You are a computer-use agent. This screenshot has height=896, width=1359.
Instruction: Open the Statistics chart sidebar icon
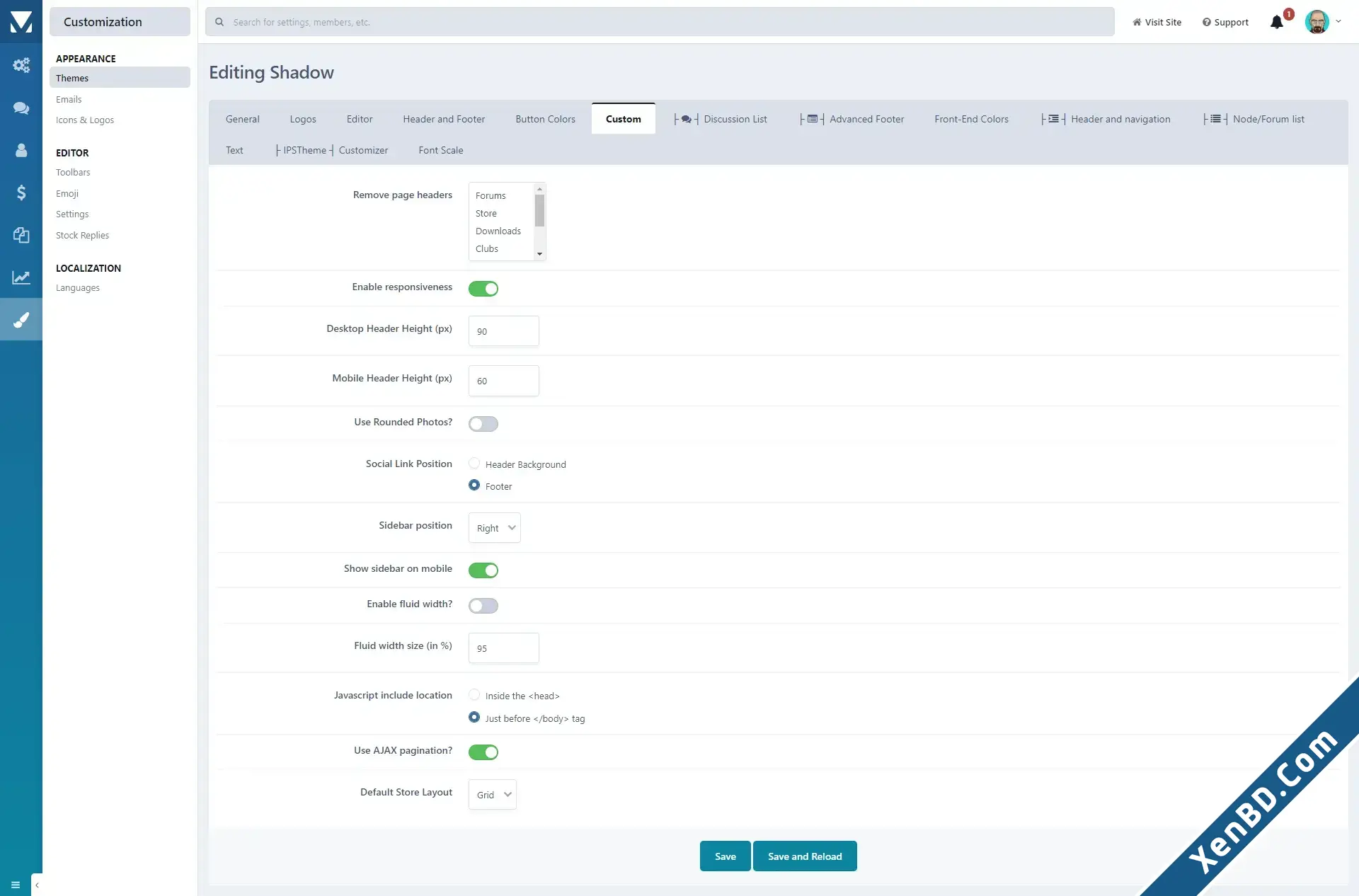(21, 277)
